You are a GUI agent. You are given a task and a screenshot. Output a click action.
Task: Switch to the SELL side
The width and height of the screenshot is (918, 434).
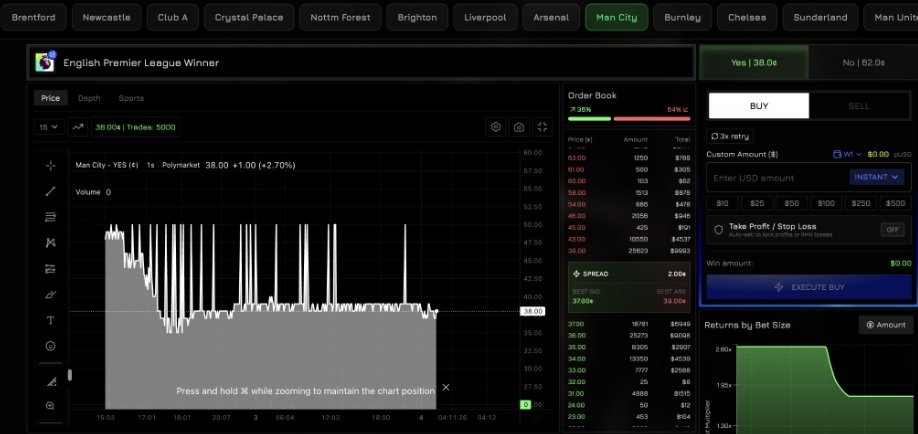pyautogui.click(x=859, y=106)
